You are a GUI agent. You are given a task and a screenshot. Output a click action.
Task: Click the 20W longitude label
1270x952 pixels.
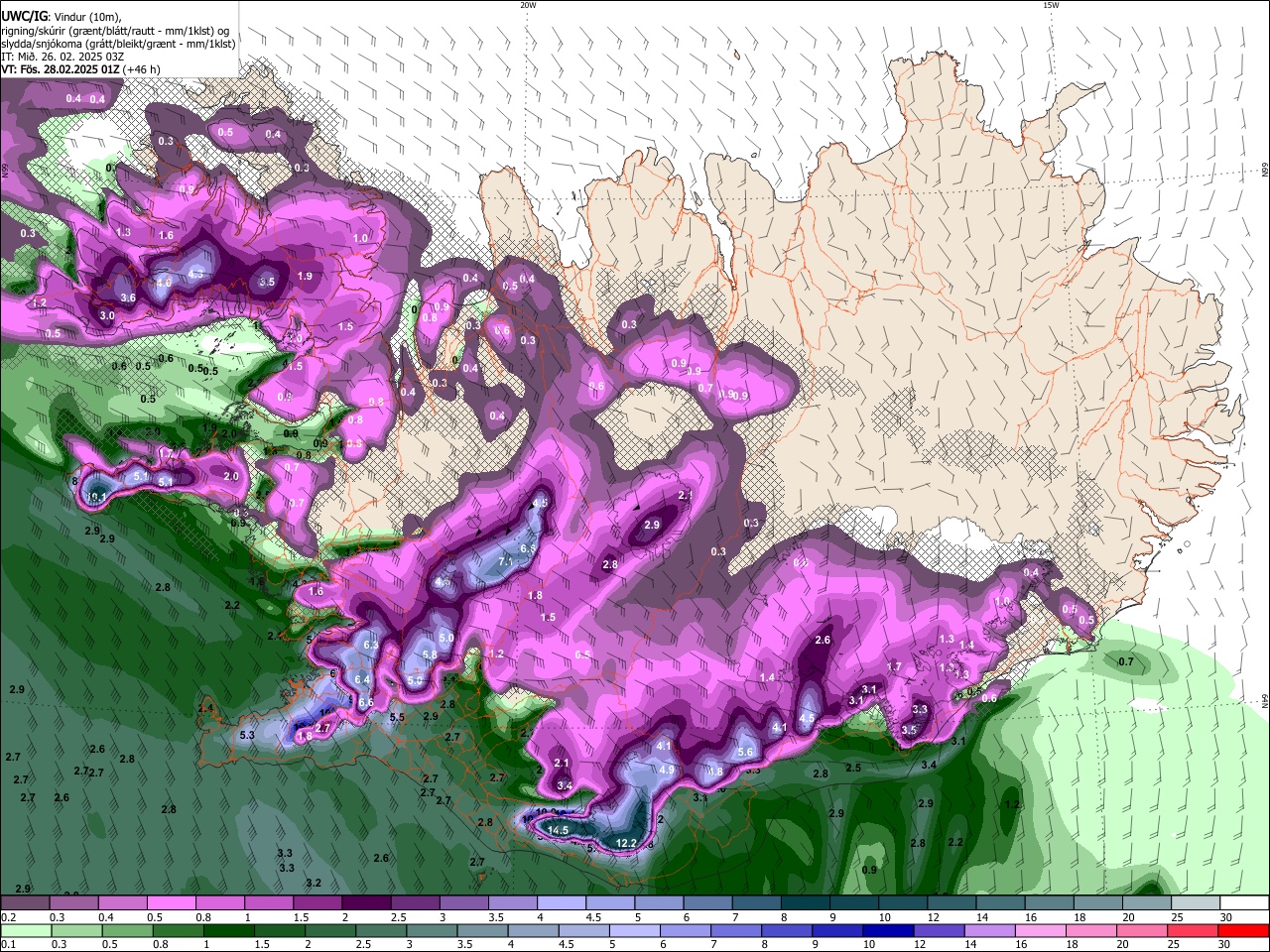(x=528, y=5)
